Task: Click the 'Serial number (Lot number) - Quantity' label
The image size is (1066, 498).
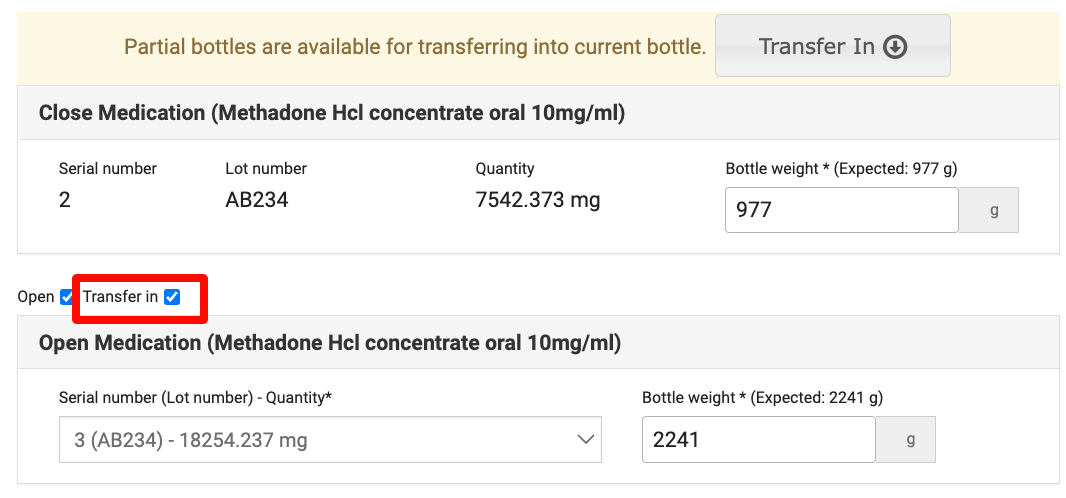Action: pos(195,398)
